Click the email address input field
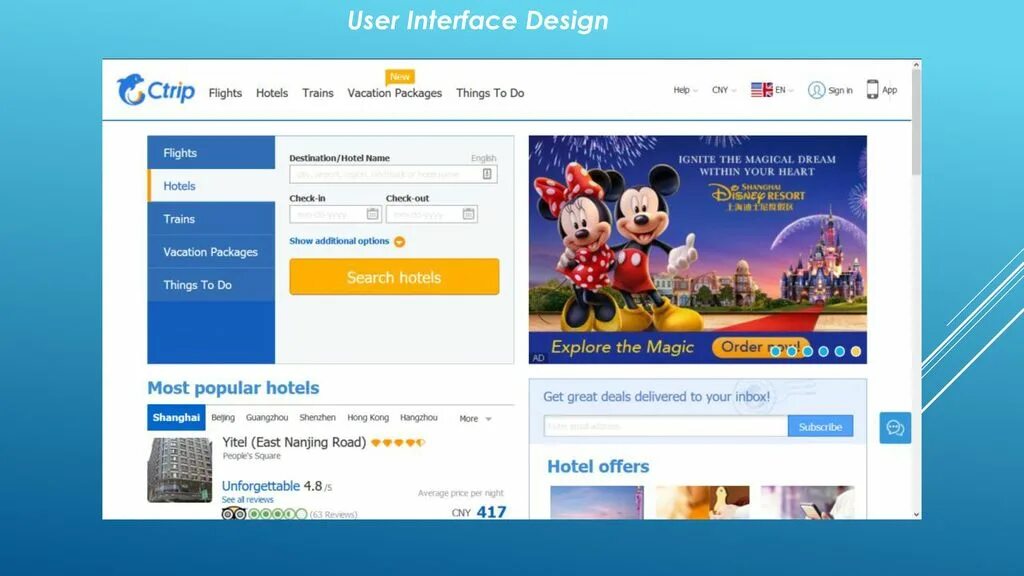 pos(665,426)
